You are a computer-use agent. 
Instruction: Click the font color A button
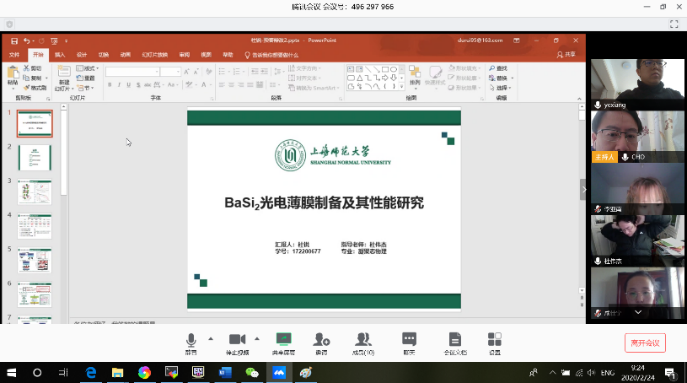[204, 85]
